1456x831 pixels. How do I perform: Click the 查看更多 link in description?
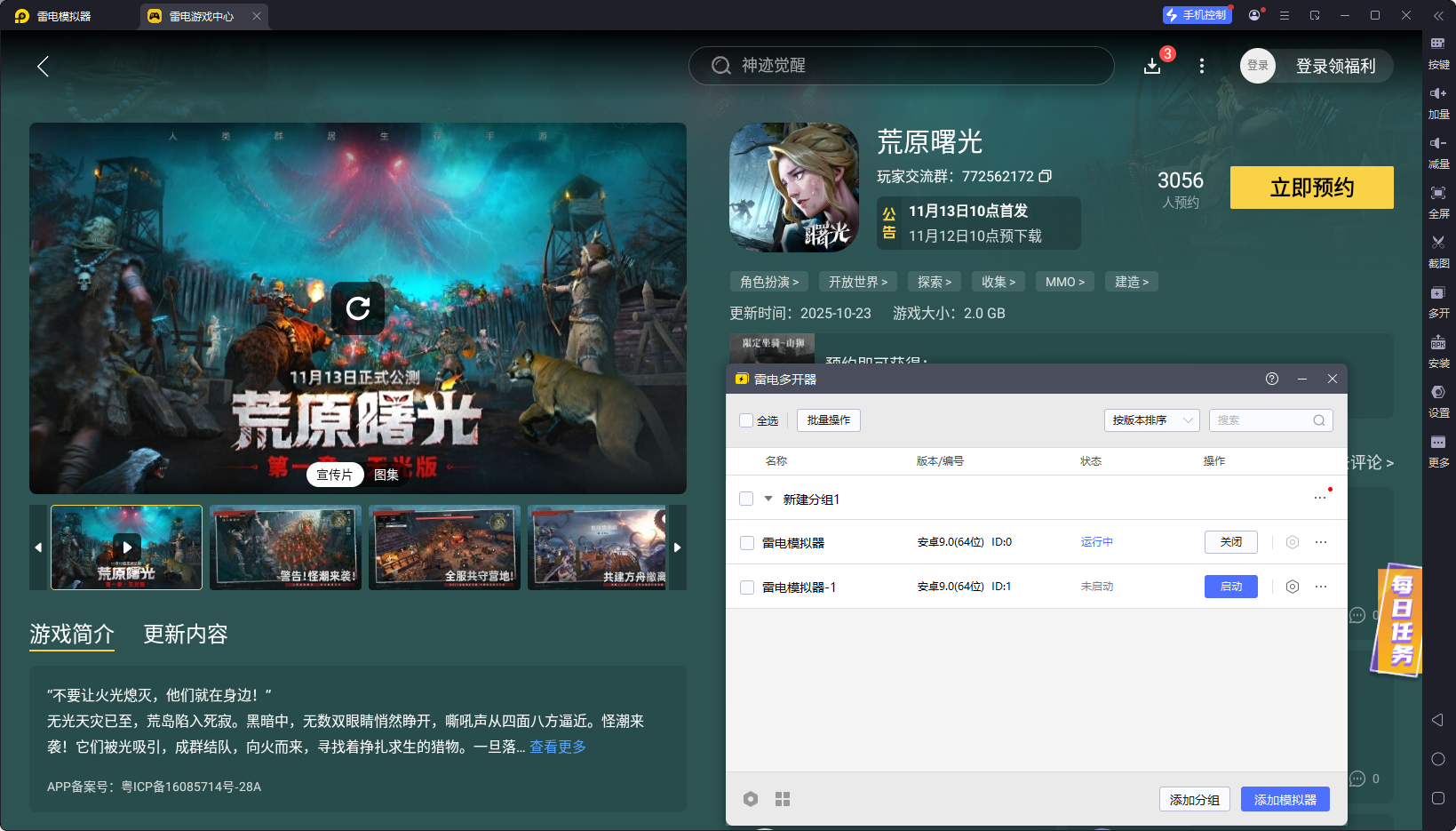pyautogui.click(x=558, y=747)
